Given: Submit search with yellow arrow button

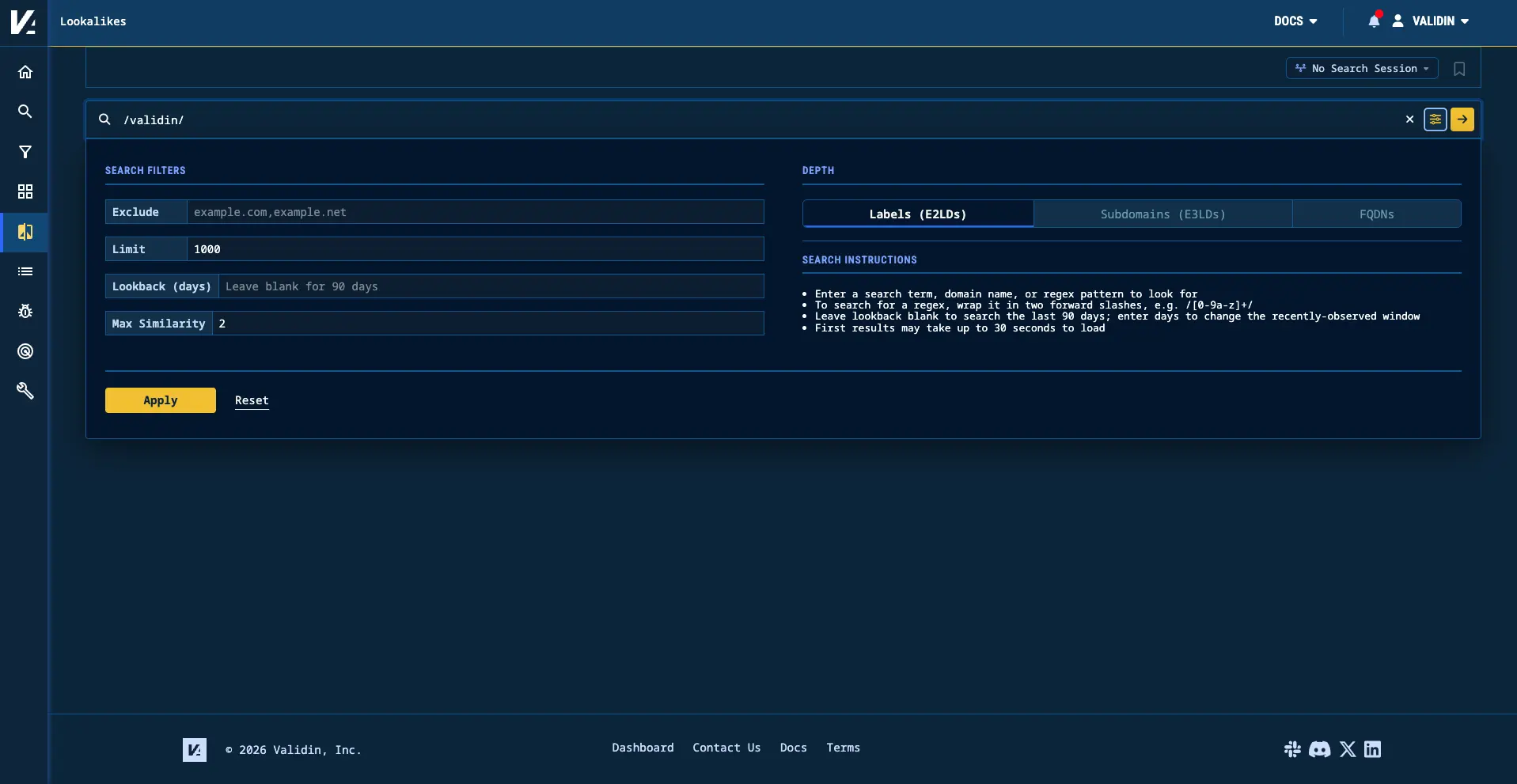Looking at the screenshot, I should point(1462,119).
